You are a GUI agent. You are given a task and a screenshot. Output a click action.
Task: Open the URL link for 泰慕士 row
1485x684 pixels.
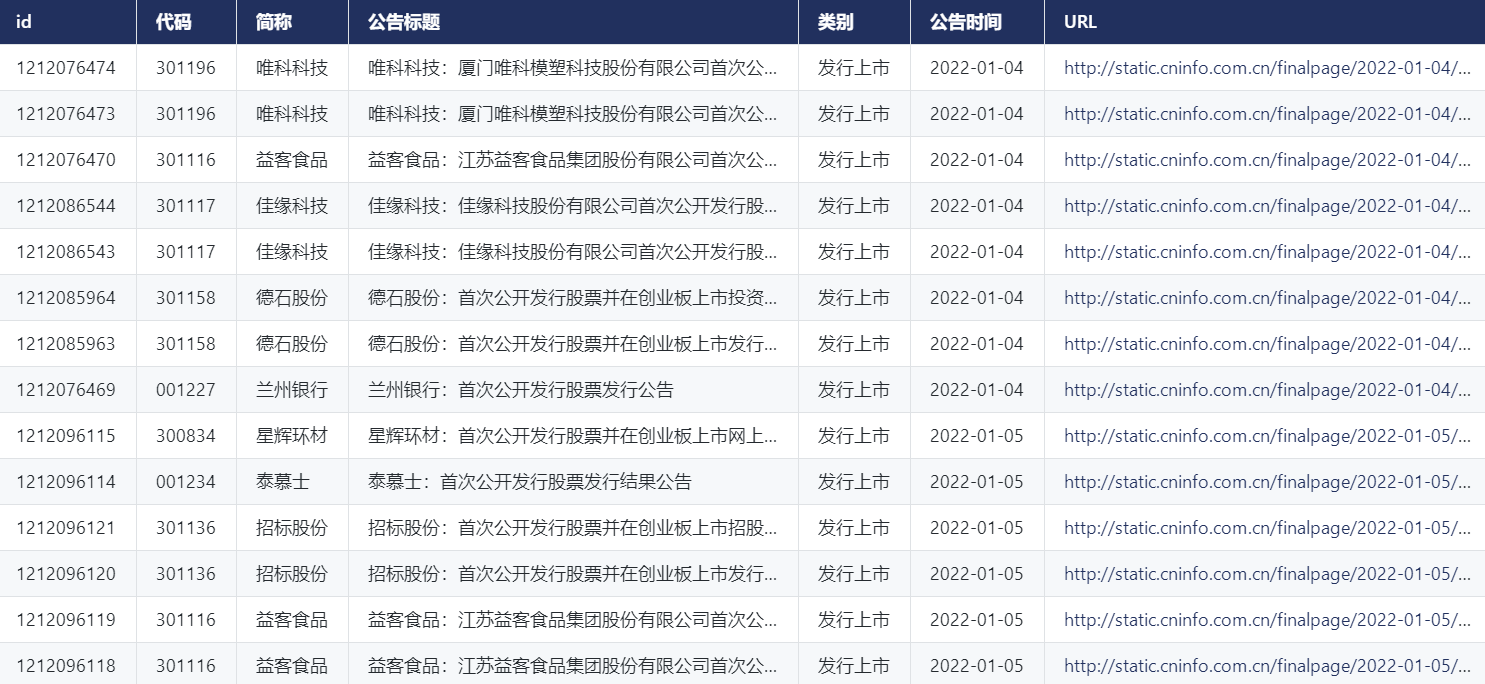[x=1267, y=482]
